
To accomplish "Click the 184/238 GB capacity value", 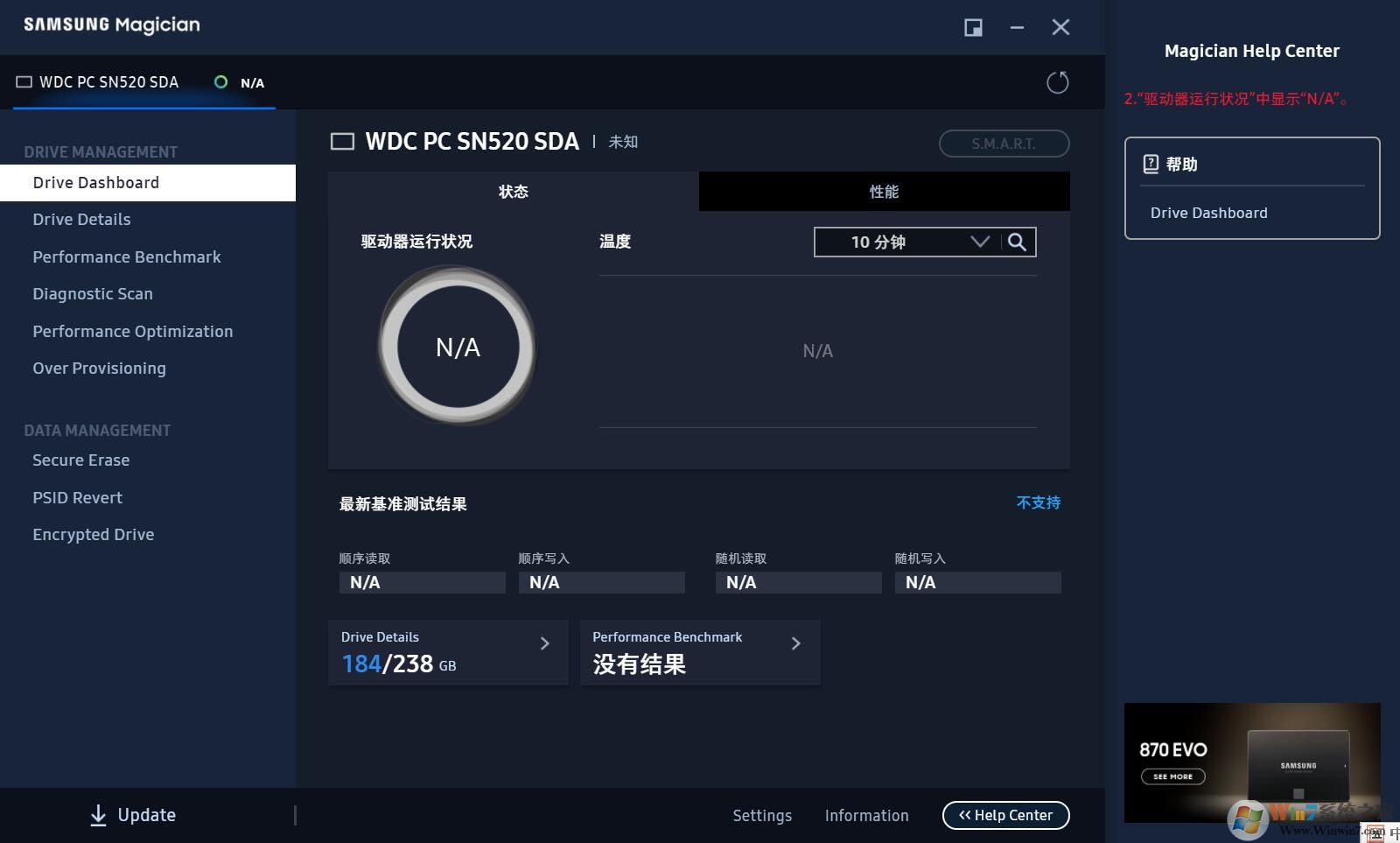I will pos(399,664).
